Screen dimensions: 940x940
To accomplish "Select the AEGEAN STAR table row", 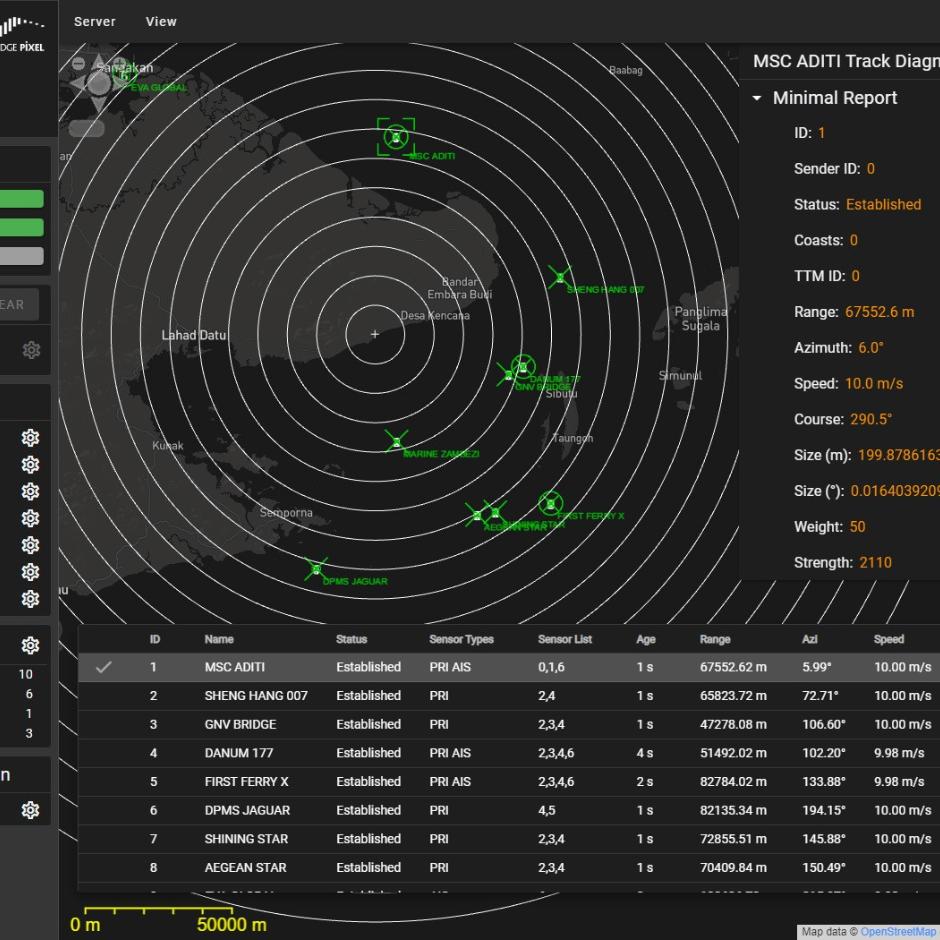I will (509, 867).
